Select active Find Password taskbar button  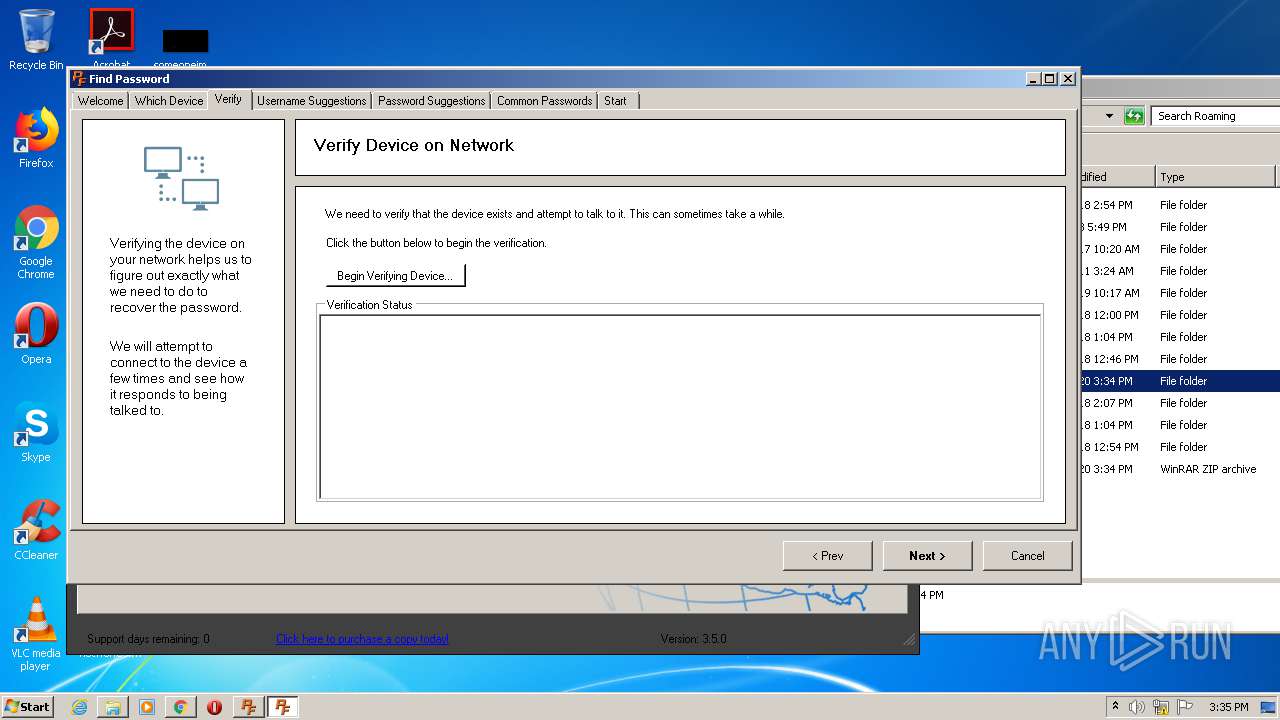pos(282,707)
